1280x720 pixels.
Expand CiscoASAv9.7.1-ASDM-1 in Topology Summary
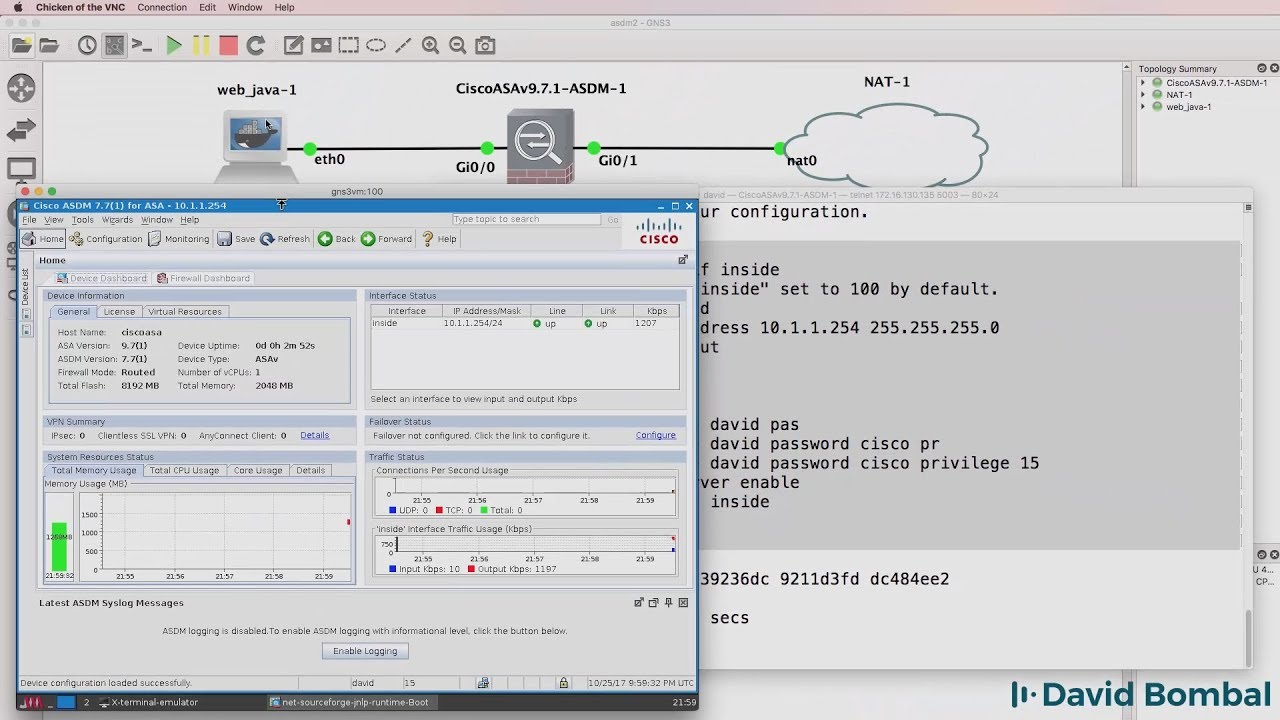tap(1144, 83)
